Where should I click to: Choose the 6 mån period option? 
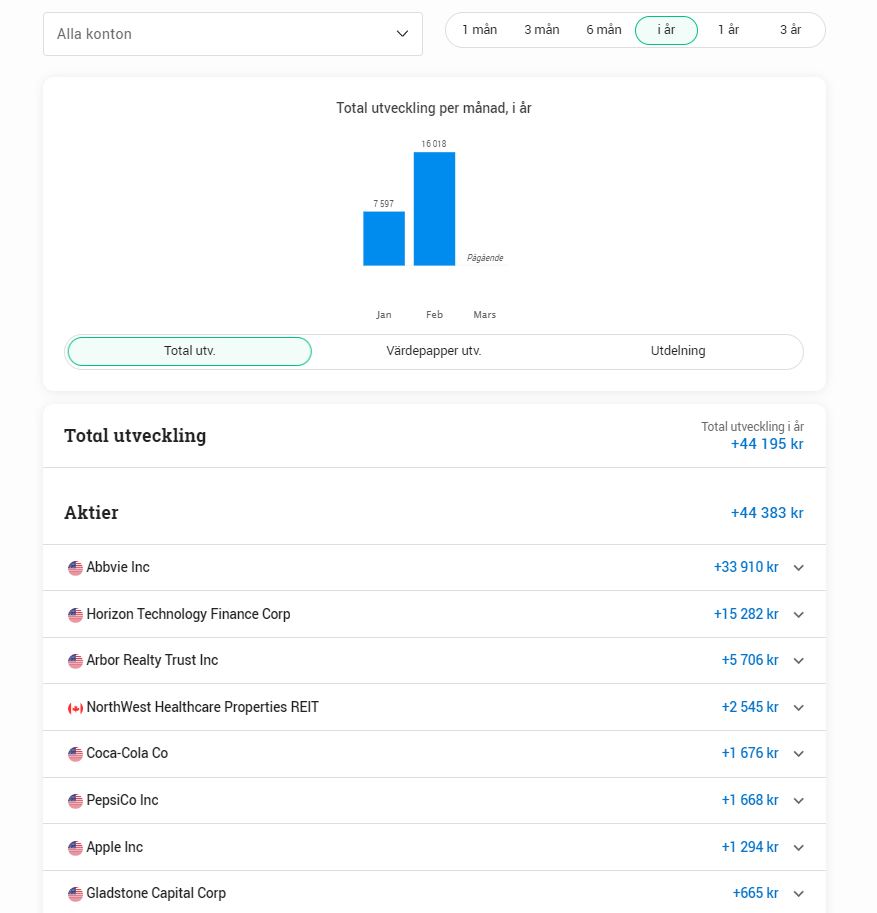tap(603, 30)
